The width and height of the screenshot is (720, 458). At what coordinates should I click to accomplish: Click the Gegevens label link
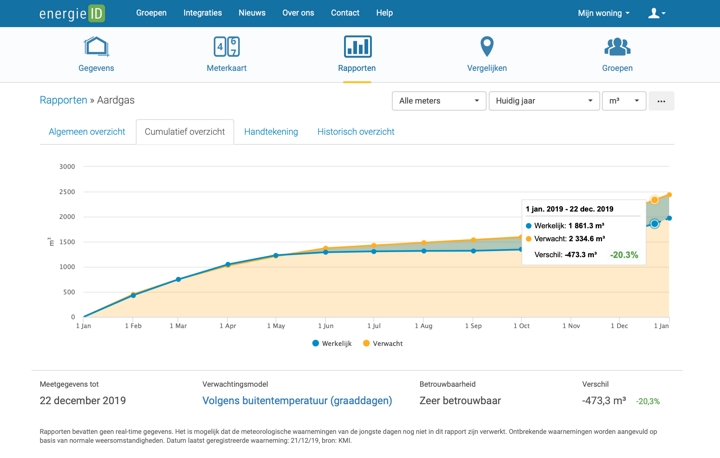(96, 68)
